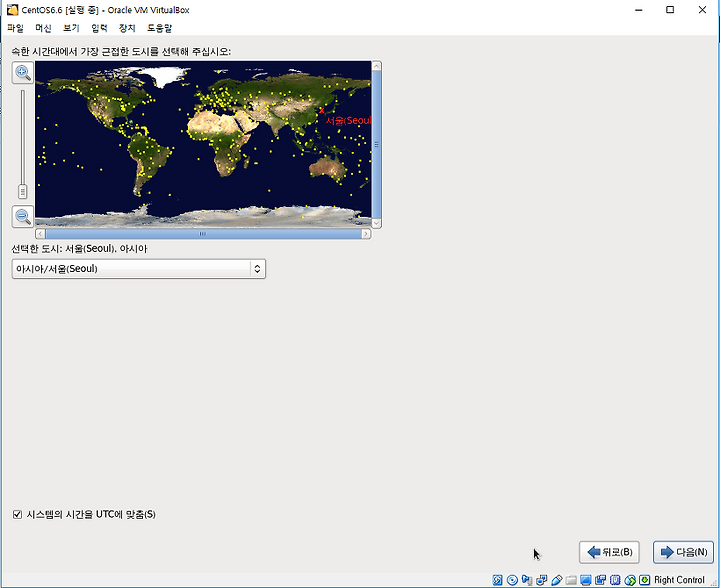Click the map zoom slider handle
The width and height of the screenshot is (720, 588).
coord(22,191)
